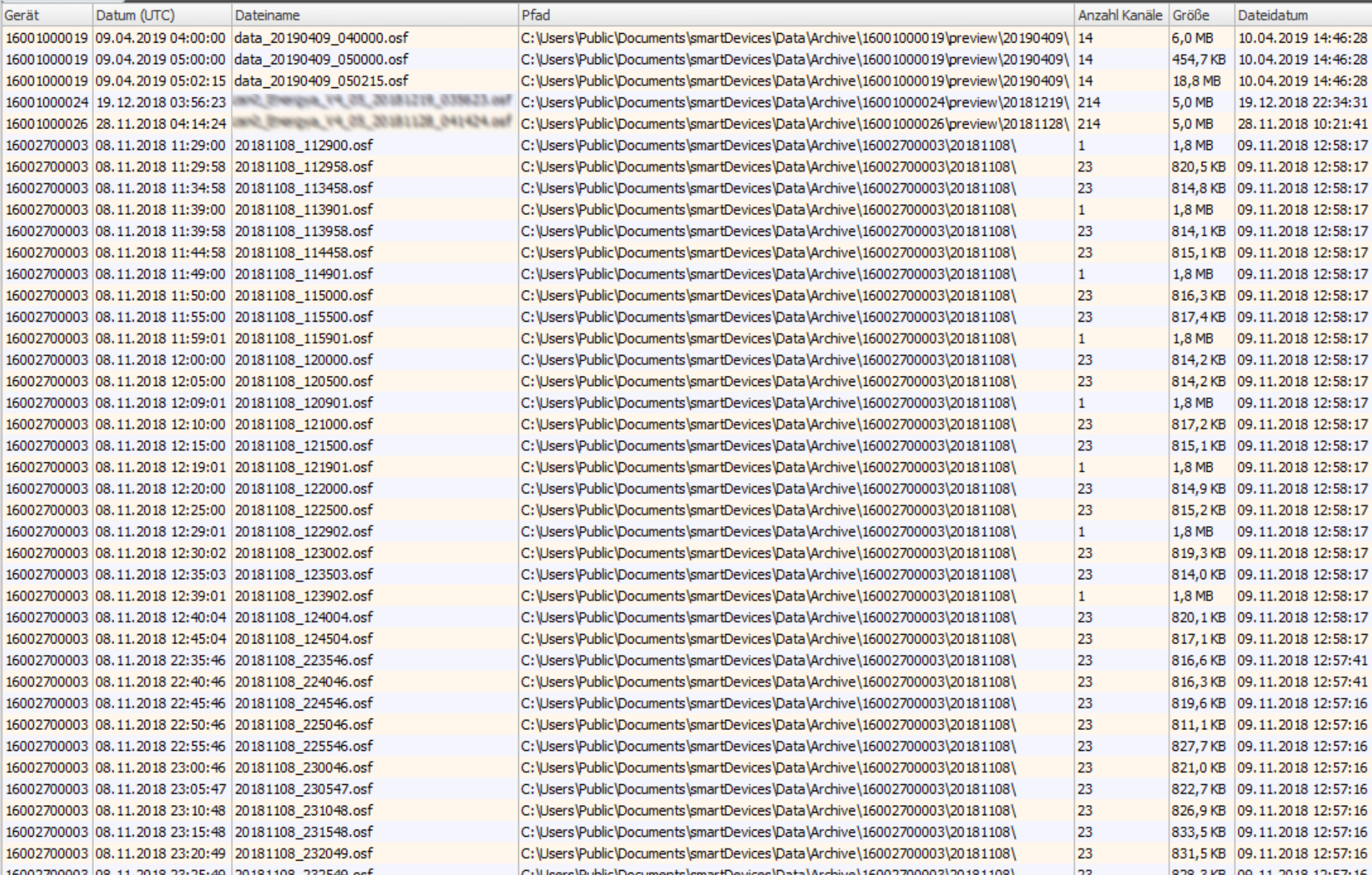
Task: Sort by the Dateiname column header
Action: (x=375, y=15)
